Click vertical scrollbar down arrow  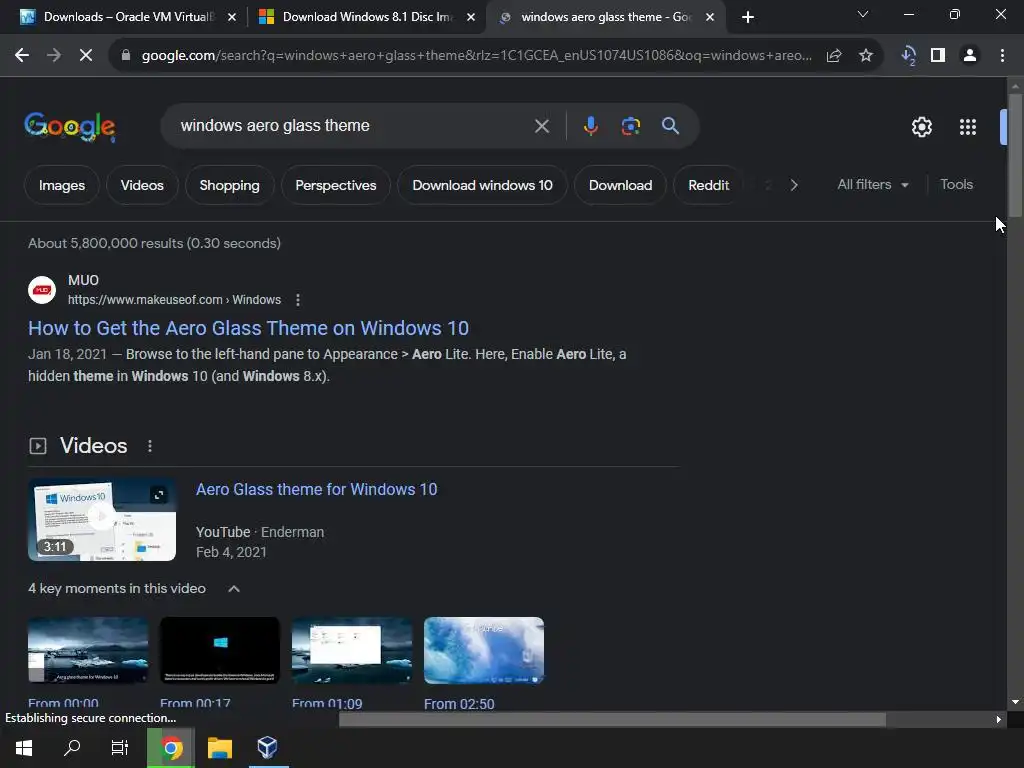1015,702
